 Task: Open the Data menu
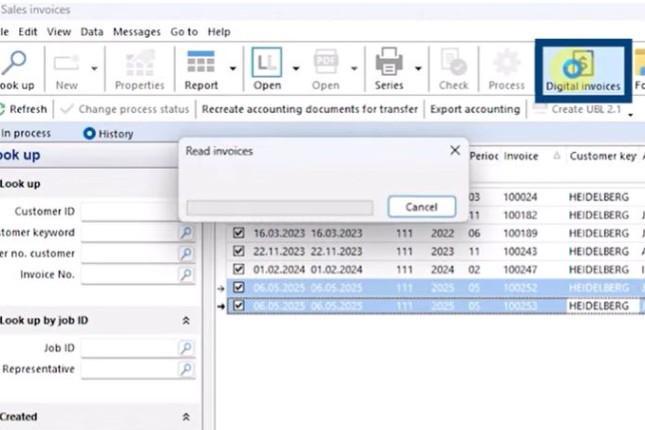(x=92, y=32)
